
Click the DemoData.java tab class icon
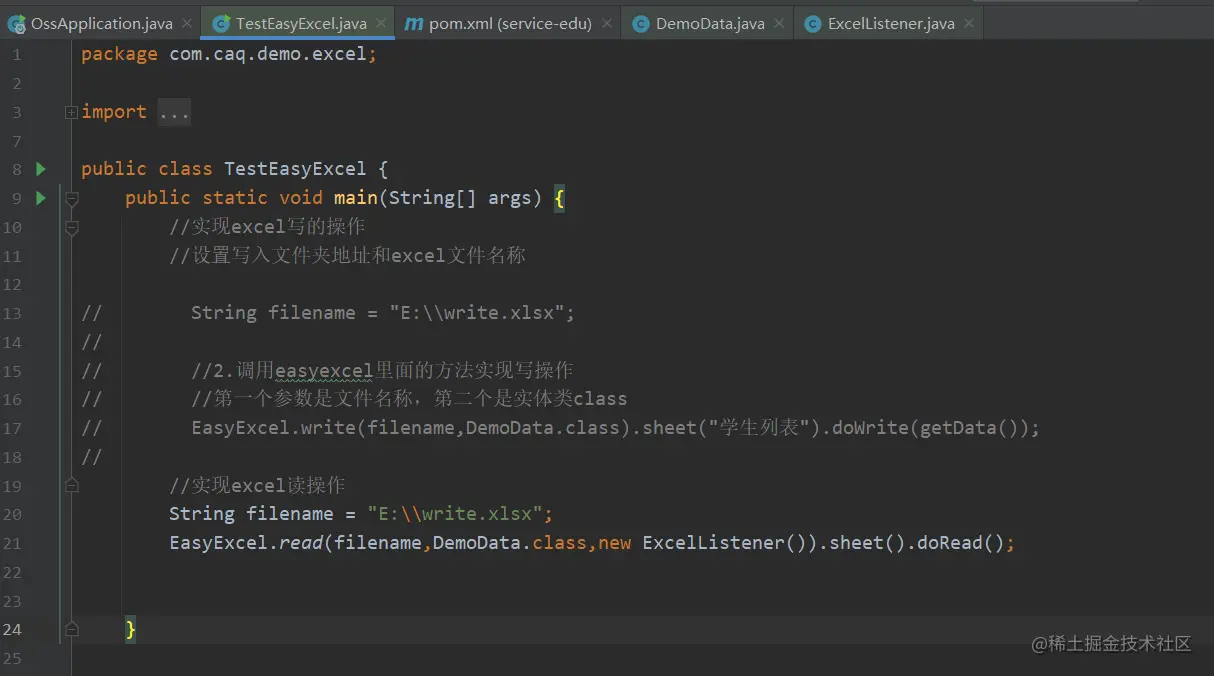click(x=641, y=23)
